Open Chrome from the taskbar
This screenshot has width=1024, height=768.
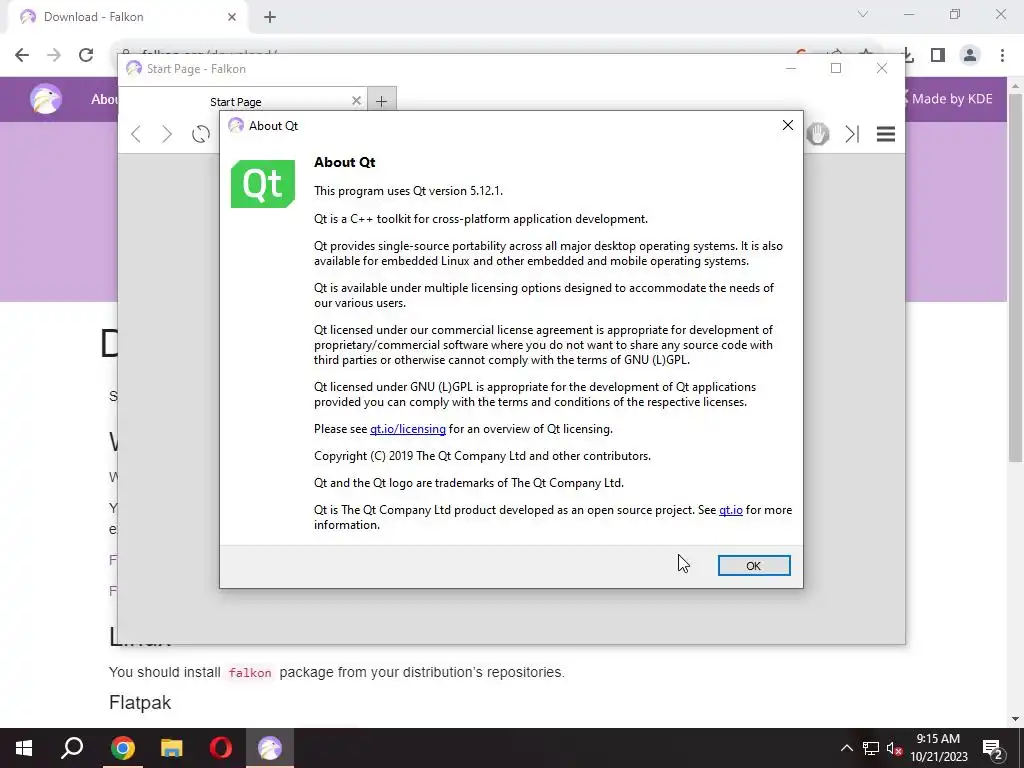(122, 748)
